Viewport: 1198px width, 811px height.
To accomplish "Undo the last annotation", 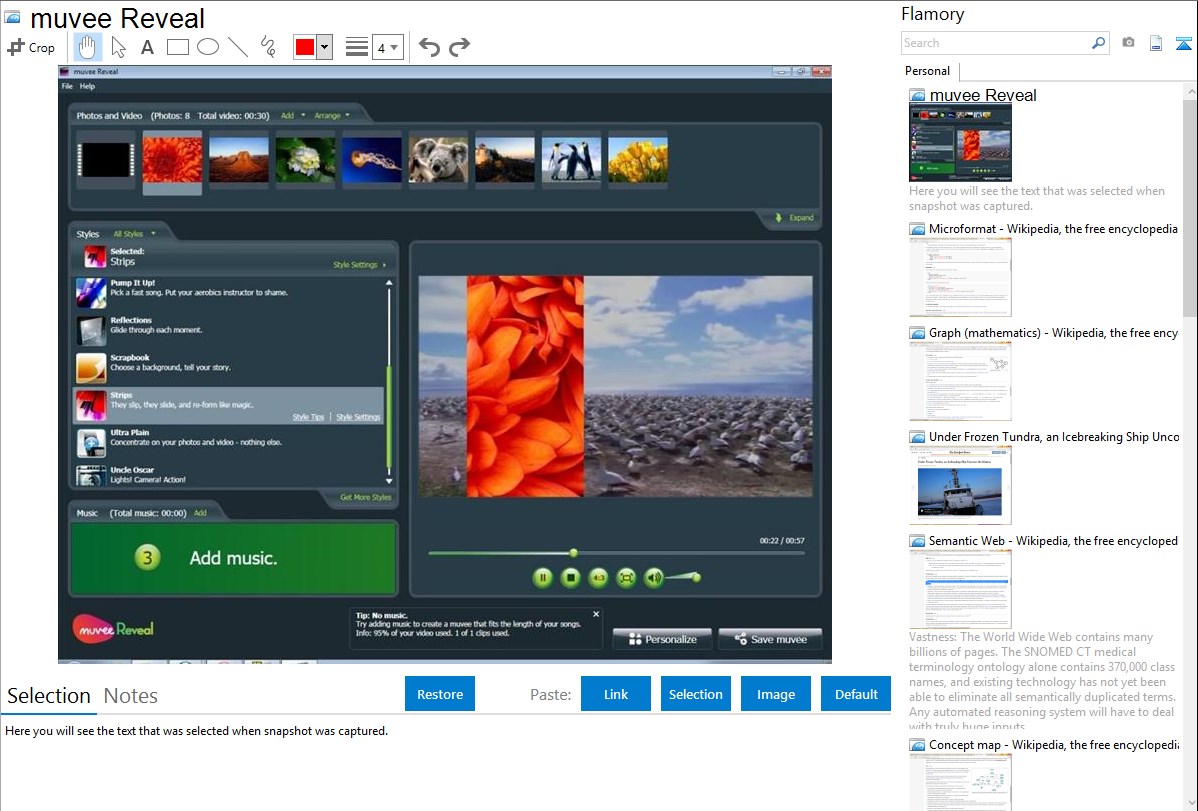I will [429, 47].
